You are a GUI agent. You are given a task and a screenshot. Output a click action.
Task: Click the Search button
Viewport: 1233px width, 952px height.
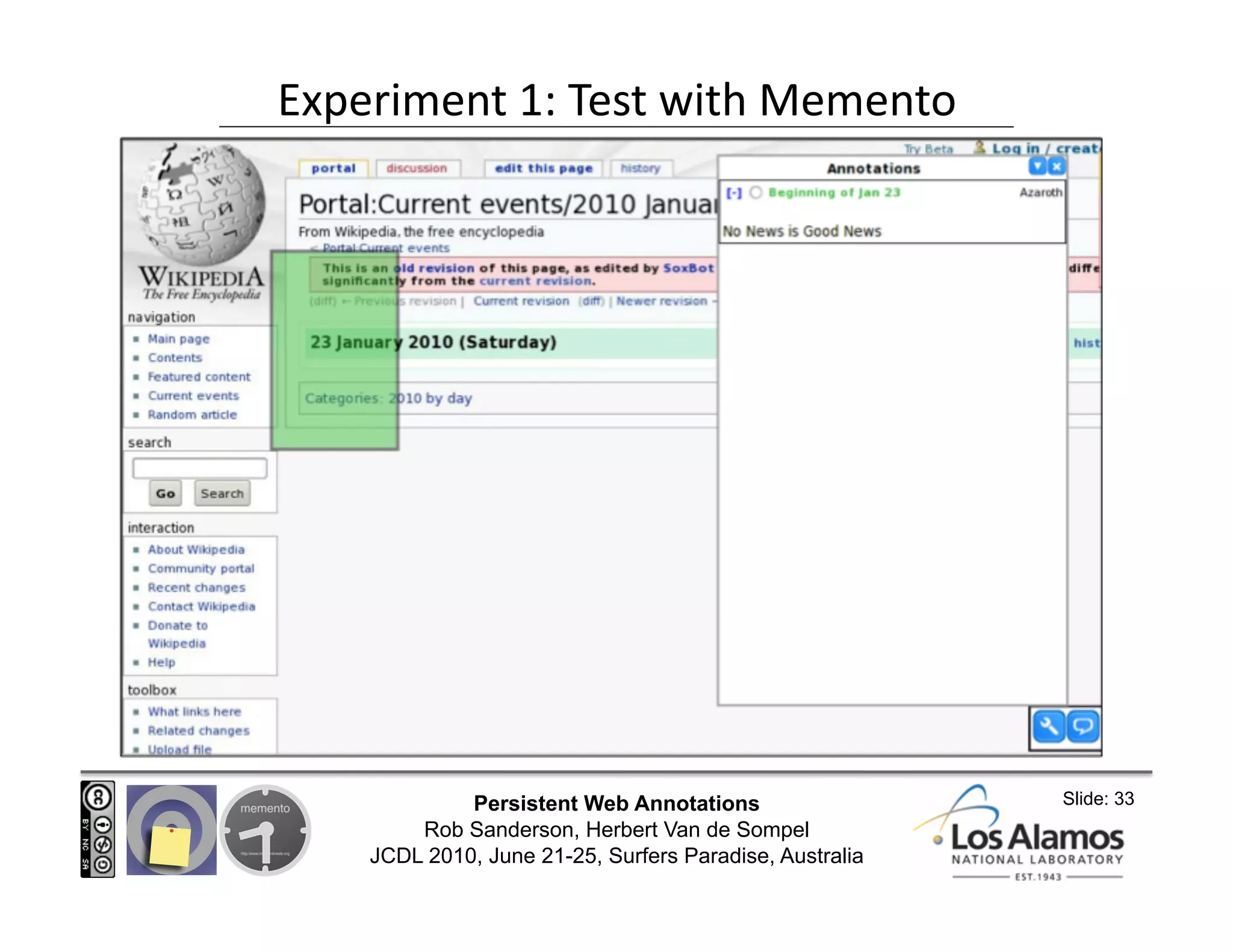pyautogui.click(x=222, y=493)
